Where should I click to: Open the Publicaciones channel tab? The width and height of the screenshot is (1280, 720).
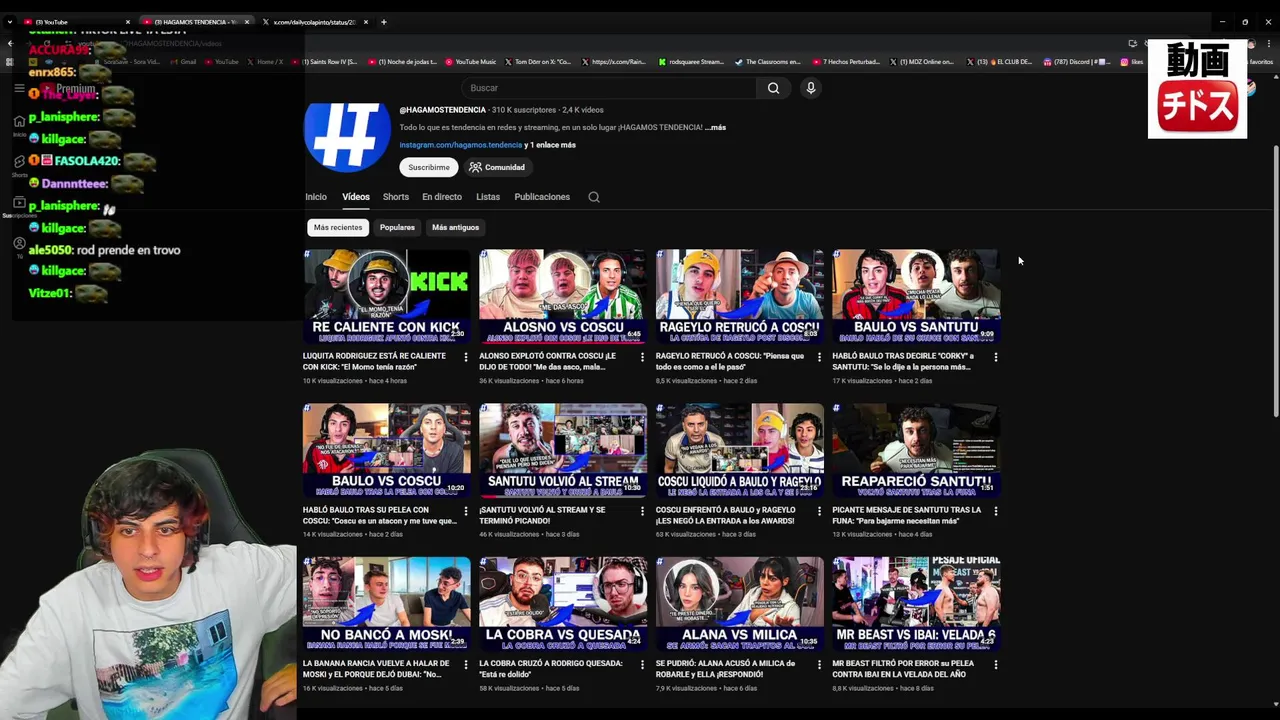(542, 197)
